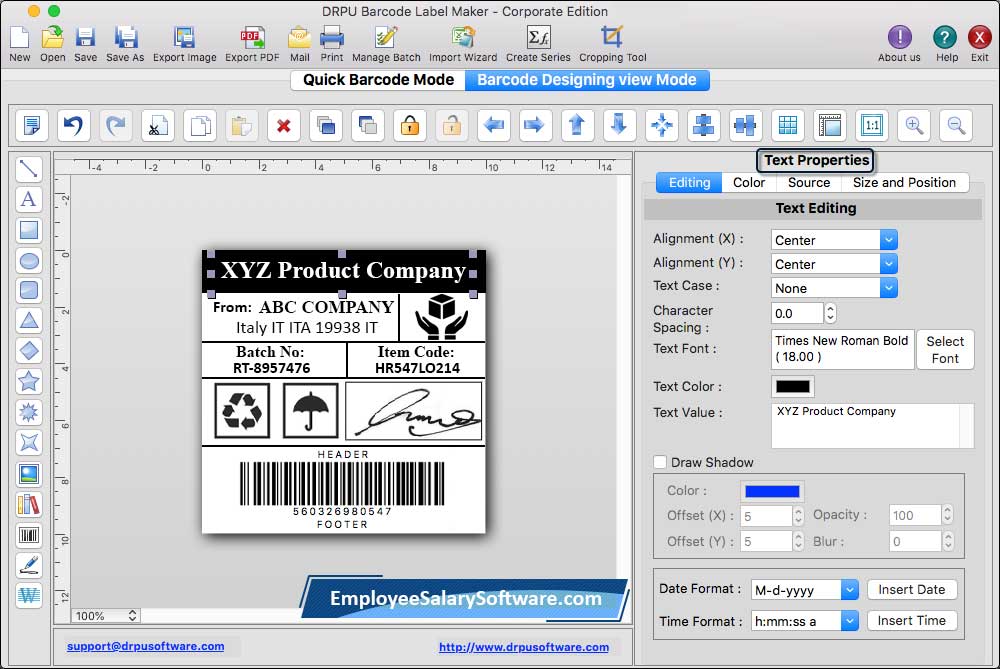Click the move left arrow icon
Image resolution: width=1000 pixels, height=669 pixels.
tap(494, 125)
